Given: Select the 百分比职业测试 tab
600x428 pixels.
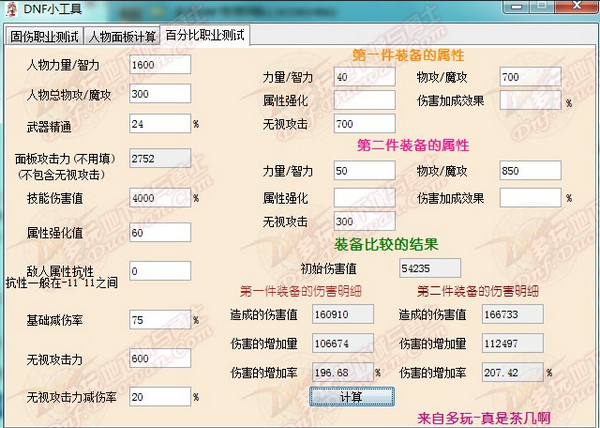Looking at the screenshot, I should [x=205, y=36].
